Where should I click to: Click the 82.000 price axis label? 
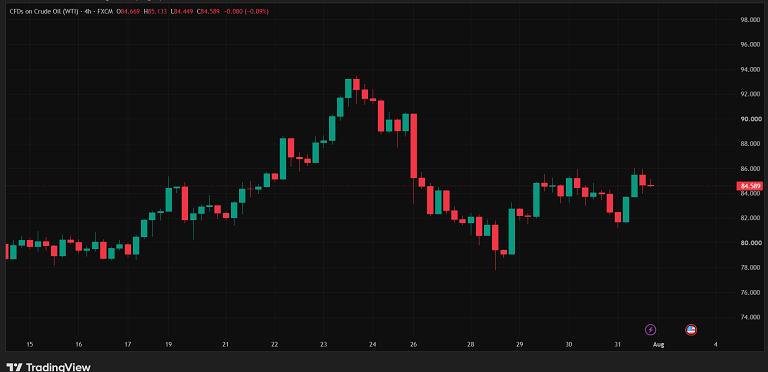(750, 218)
